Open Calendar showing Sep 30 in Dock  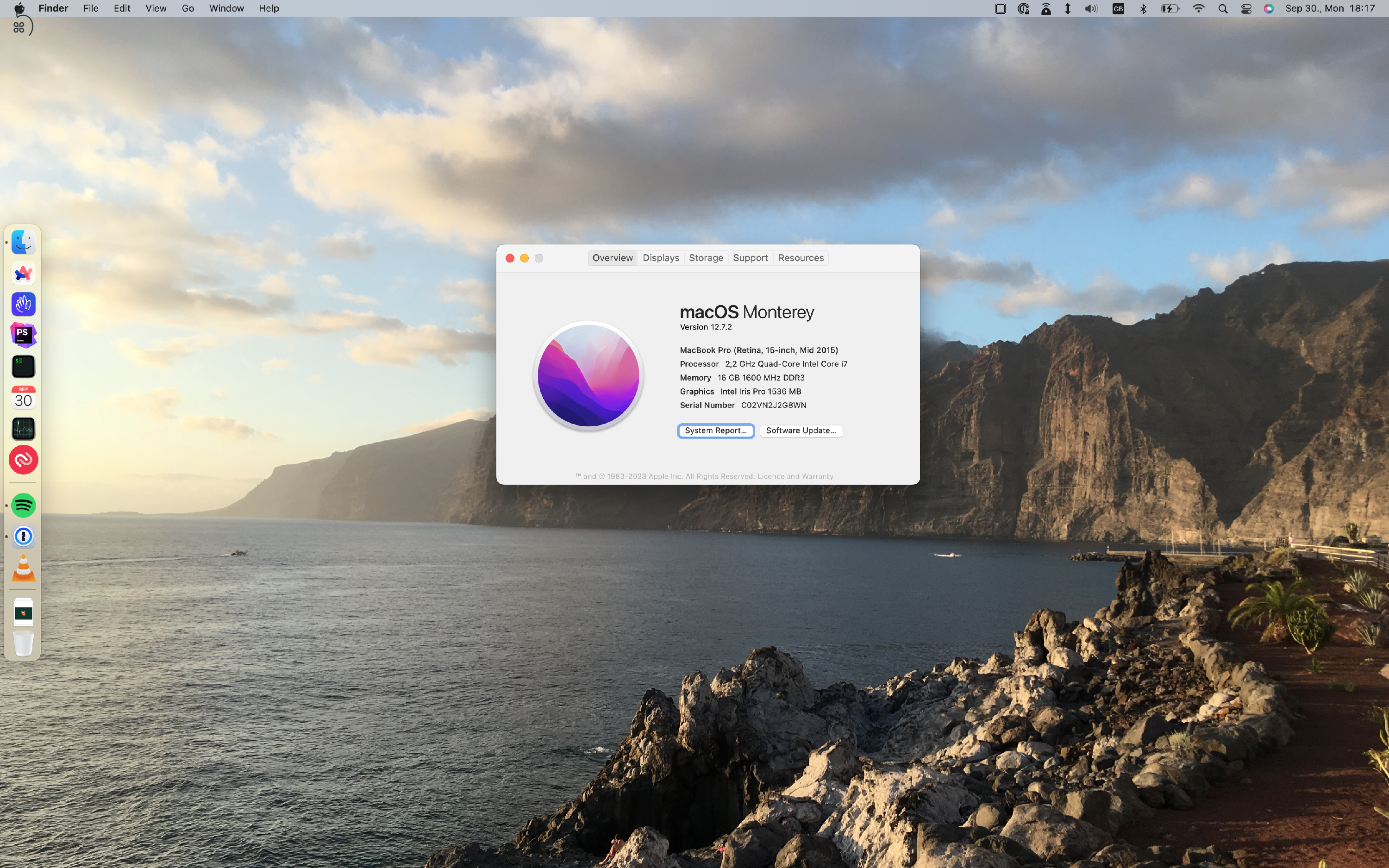point(23,397)
